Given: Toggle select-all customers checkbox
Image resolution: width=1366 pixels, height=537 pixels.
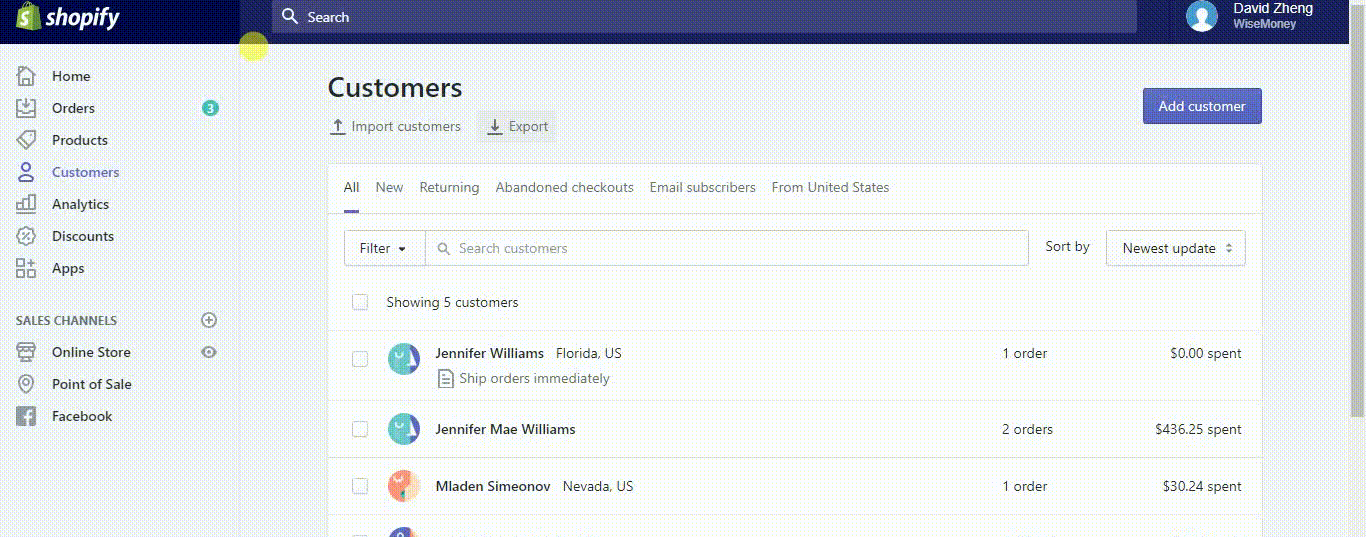Looking at the screenshot, I should point(360,302).
